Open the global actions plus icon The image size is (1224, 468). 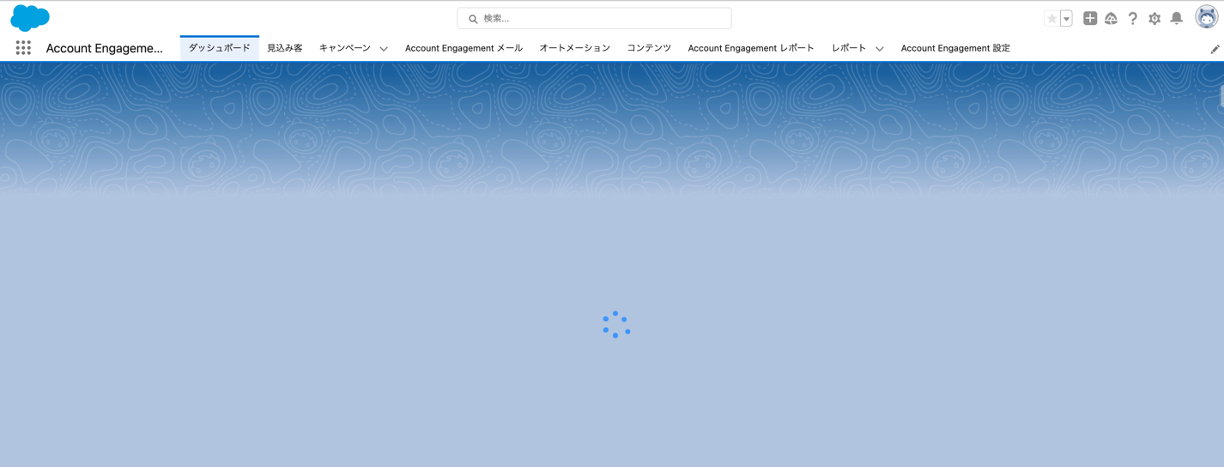[x=1090, y=18]
